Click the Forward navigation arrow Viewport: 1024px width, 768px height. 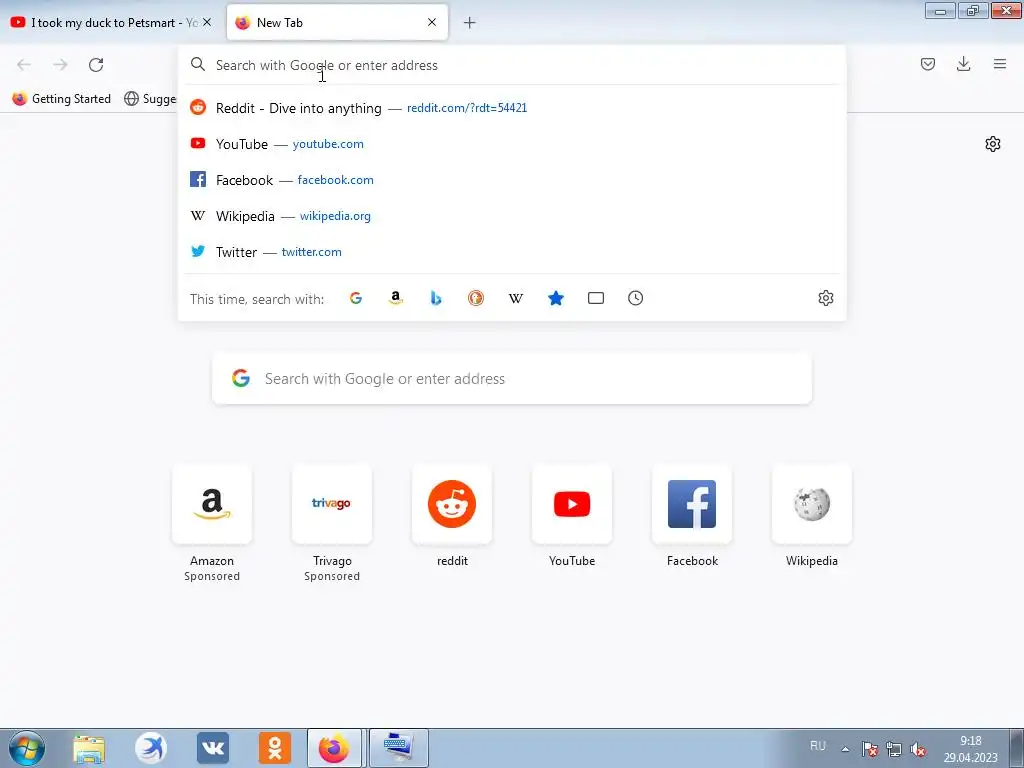click(60, 65)
